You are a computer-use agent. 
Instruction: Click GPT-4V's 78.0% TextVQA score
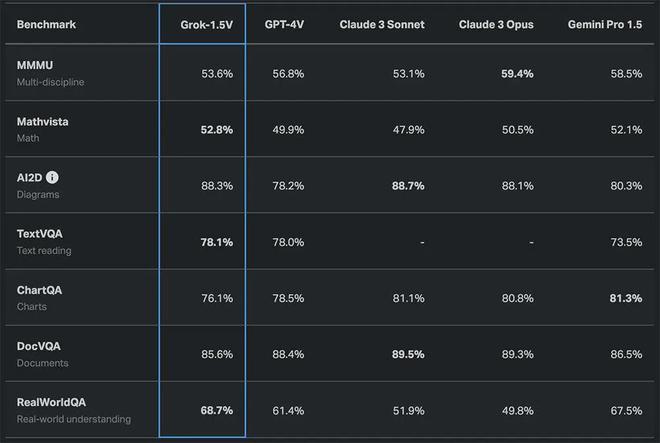coord(290,241)
